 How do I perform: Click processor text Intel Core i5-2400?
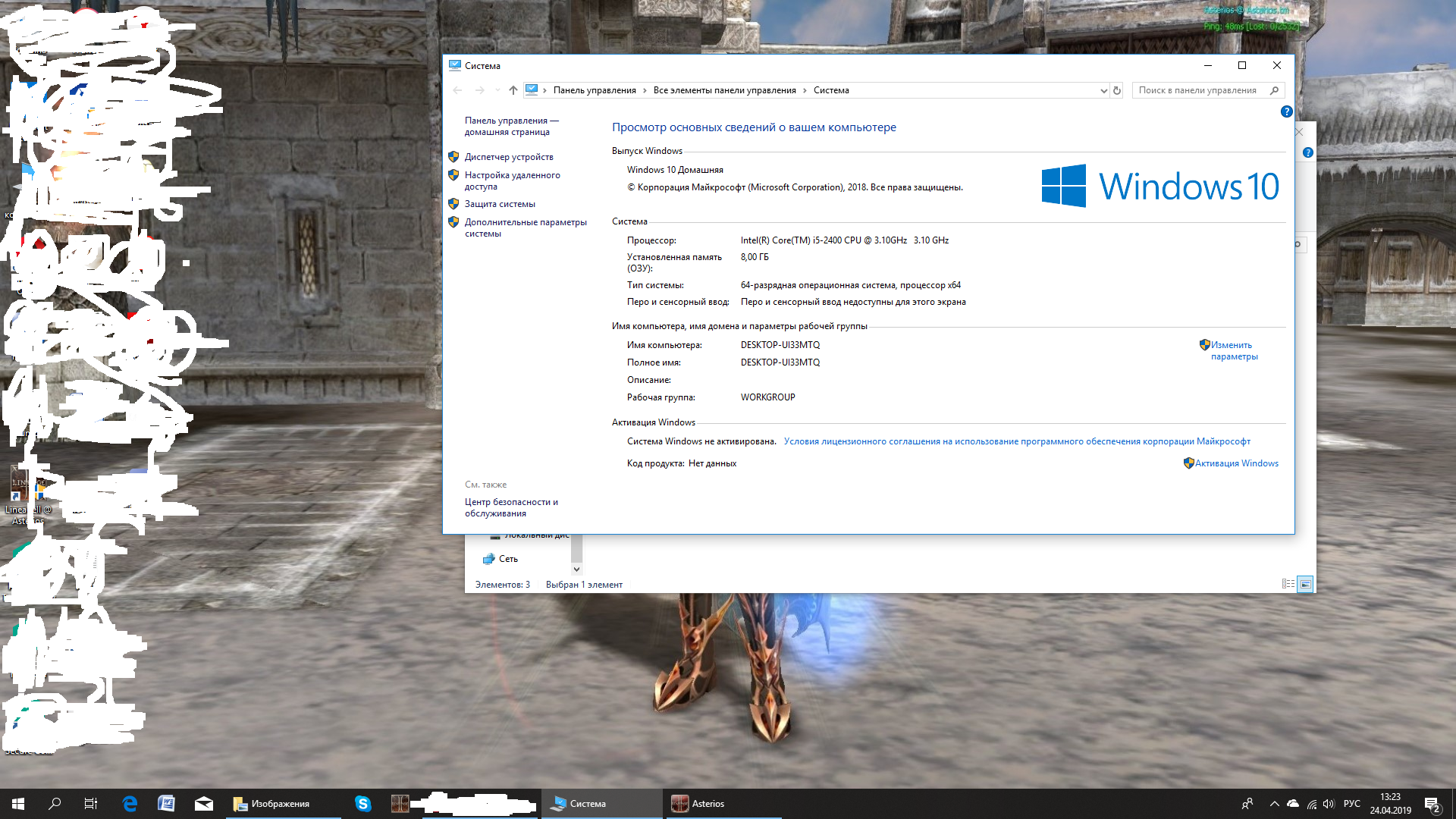(844, 240)
